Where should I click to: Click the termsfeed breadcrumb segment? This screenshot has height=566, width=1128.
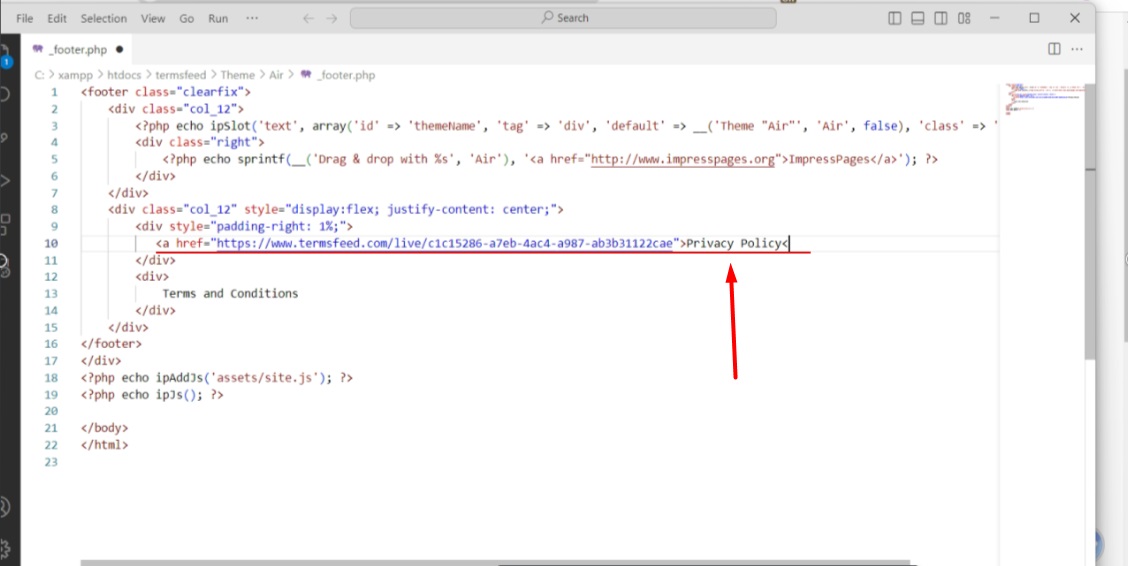click(181, 75)
